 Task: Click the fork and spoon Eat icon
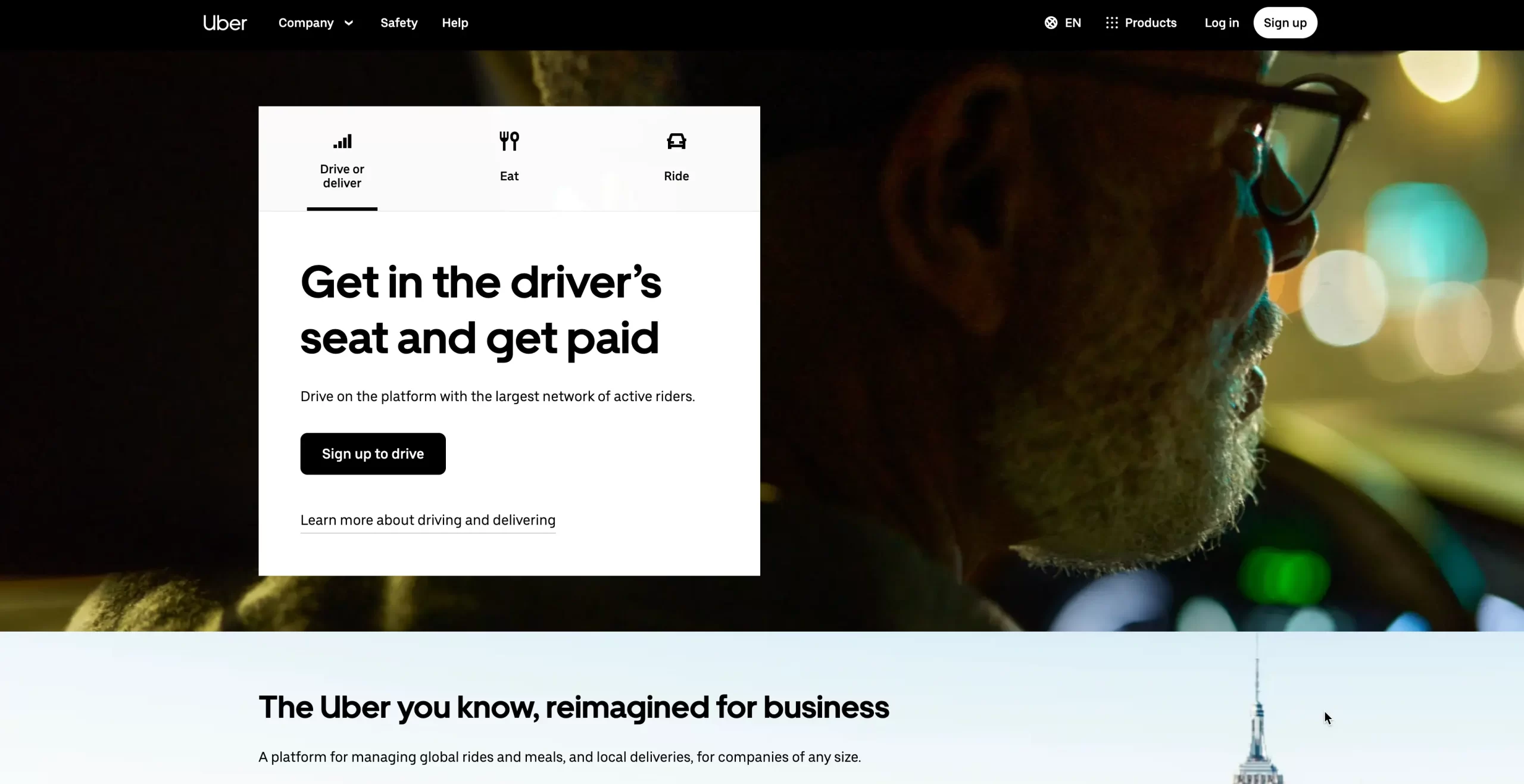point(509,141)
